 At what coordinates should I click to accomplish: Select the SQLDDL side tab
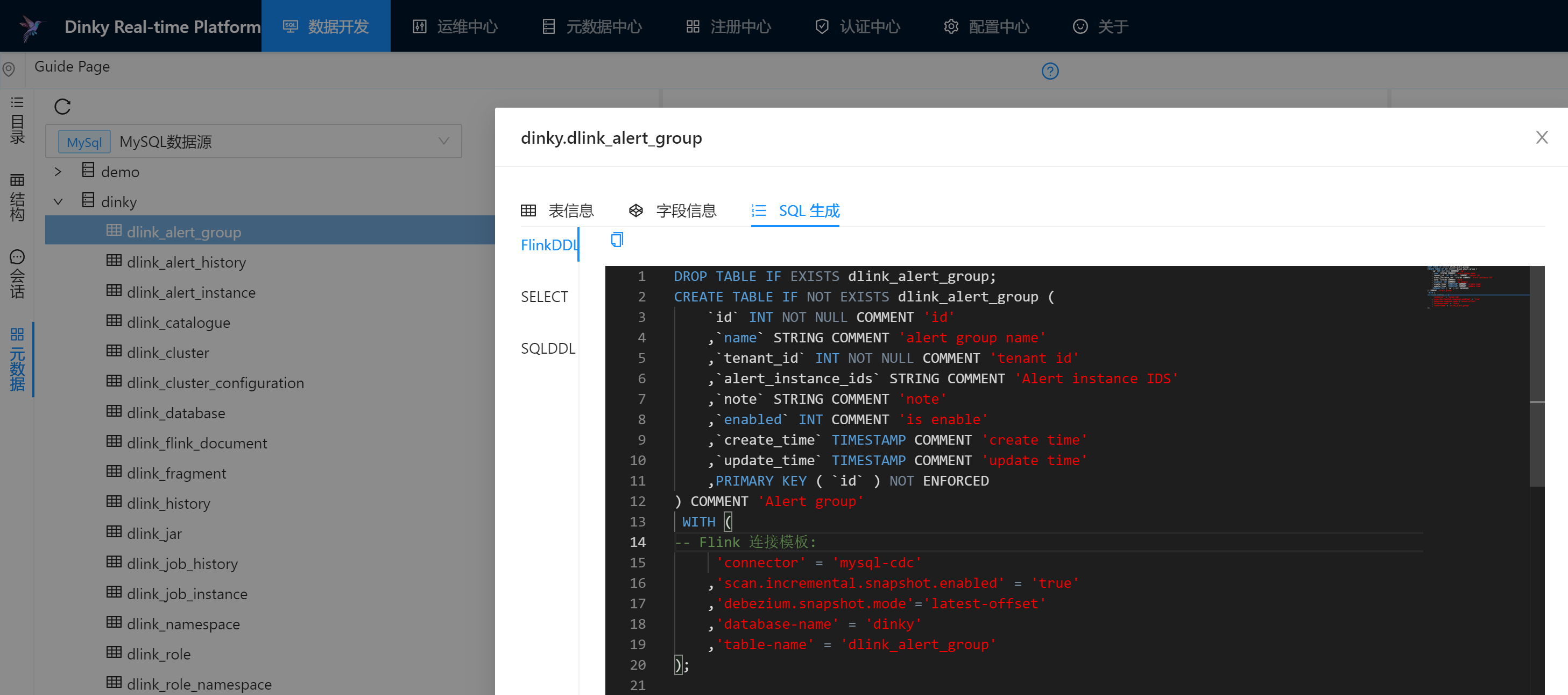(x=547, y=348)
